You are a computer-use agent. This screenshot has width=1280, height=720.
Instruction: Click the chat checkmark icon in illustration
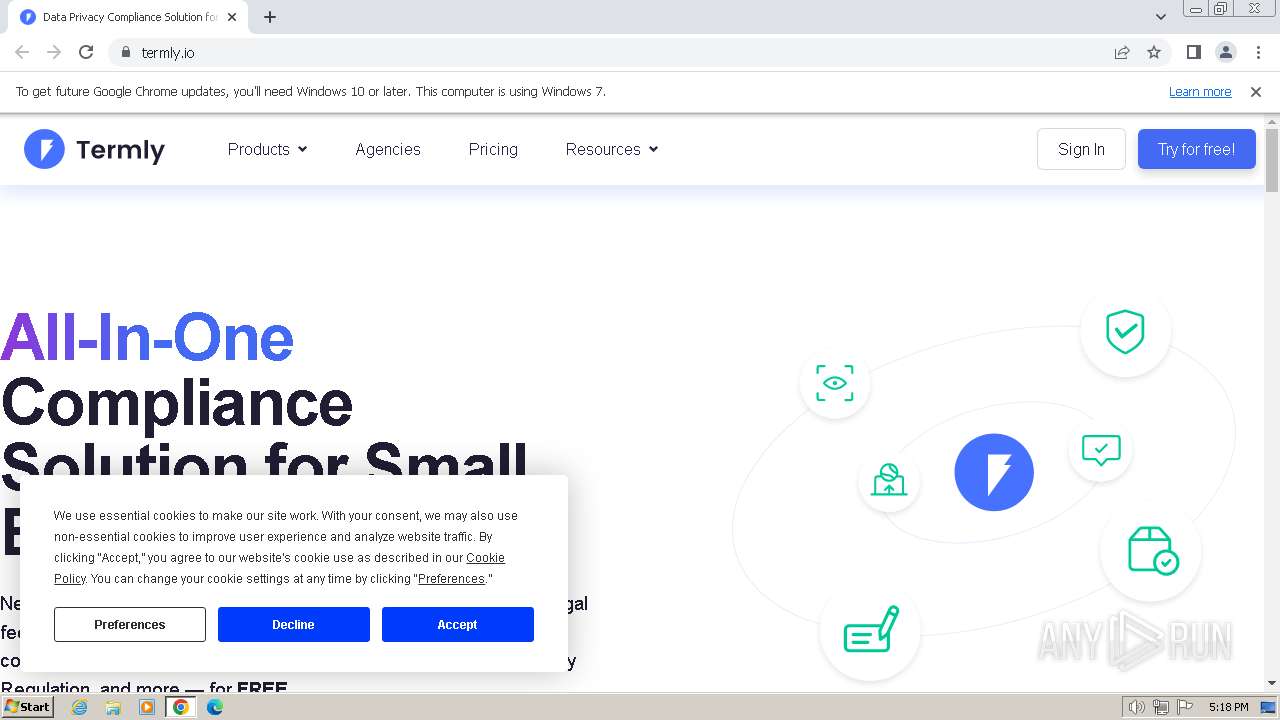coord(1100,450)
